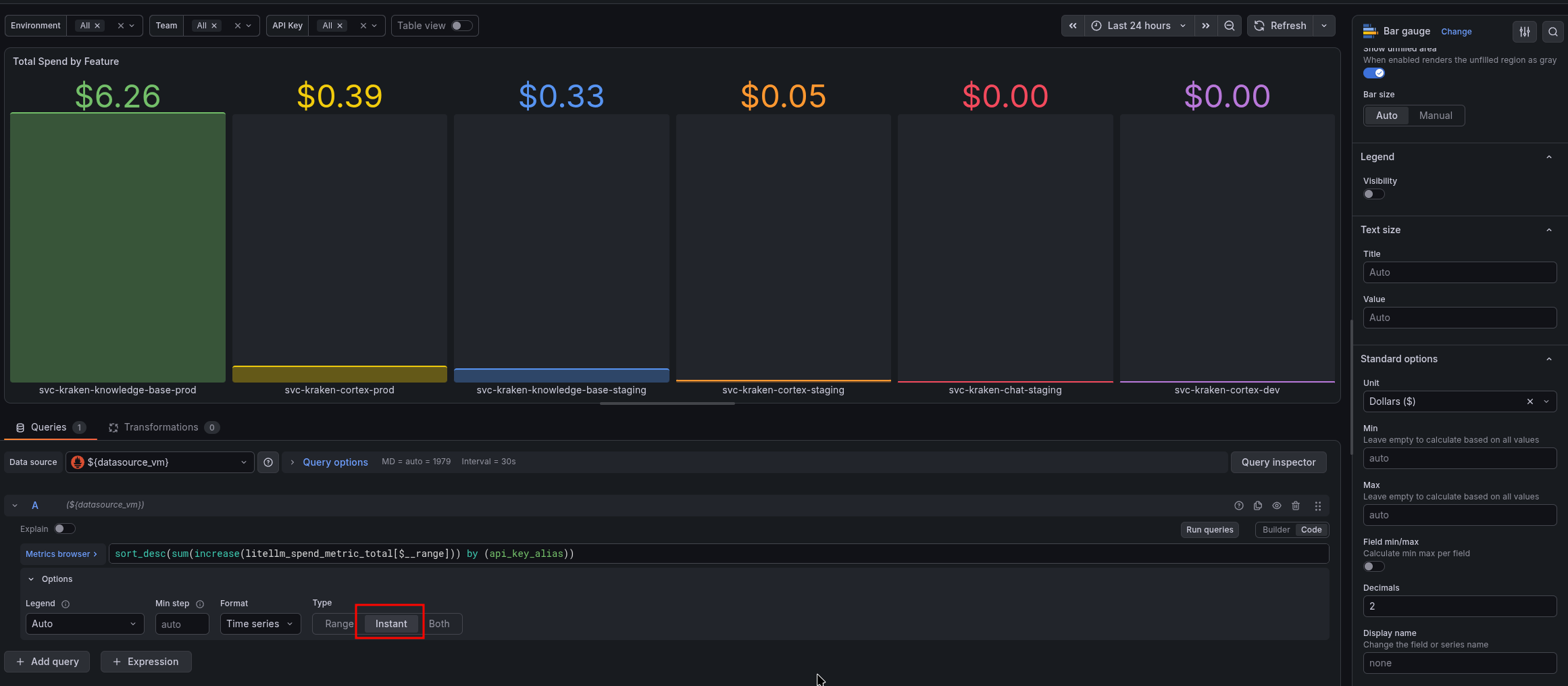Screen dimensions: 1568x686
Task: Enable Field min/max switch
Action: (1374, 566)
